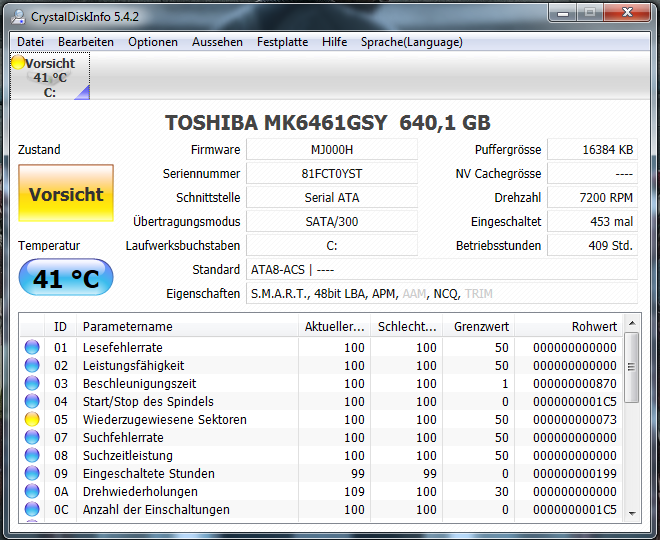
Task: Select the C: drive tab showing Vorsicht 41 °C
Action: 50,76
